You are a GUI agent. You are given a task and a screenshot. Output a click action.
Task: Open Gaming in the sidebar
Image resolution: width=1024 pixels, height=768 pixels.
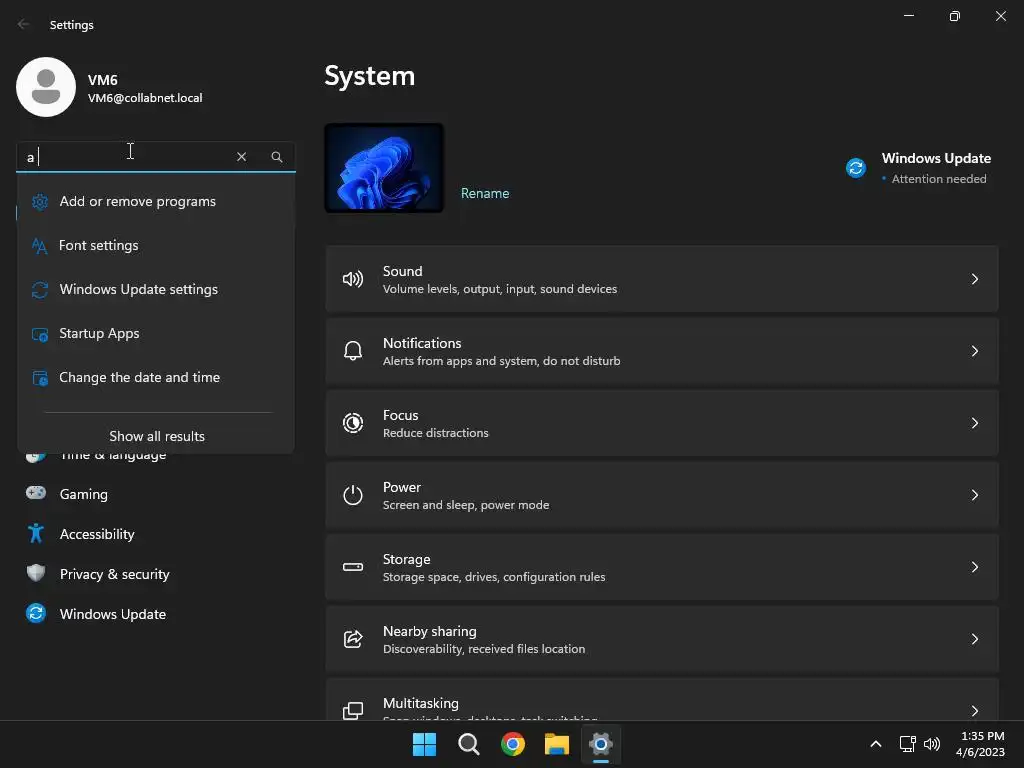(155, 494)
